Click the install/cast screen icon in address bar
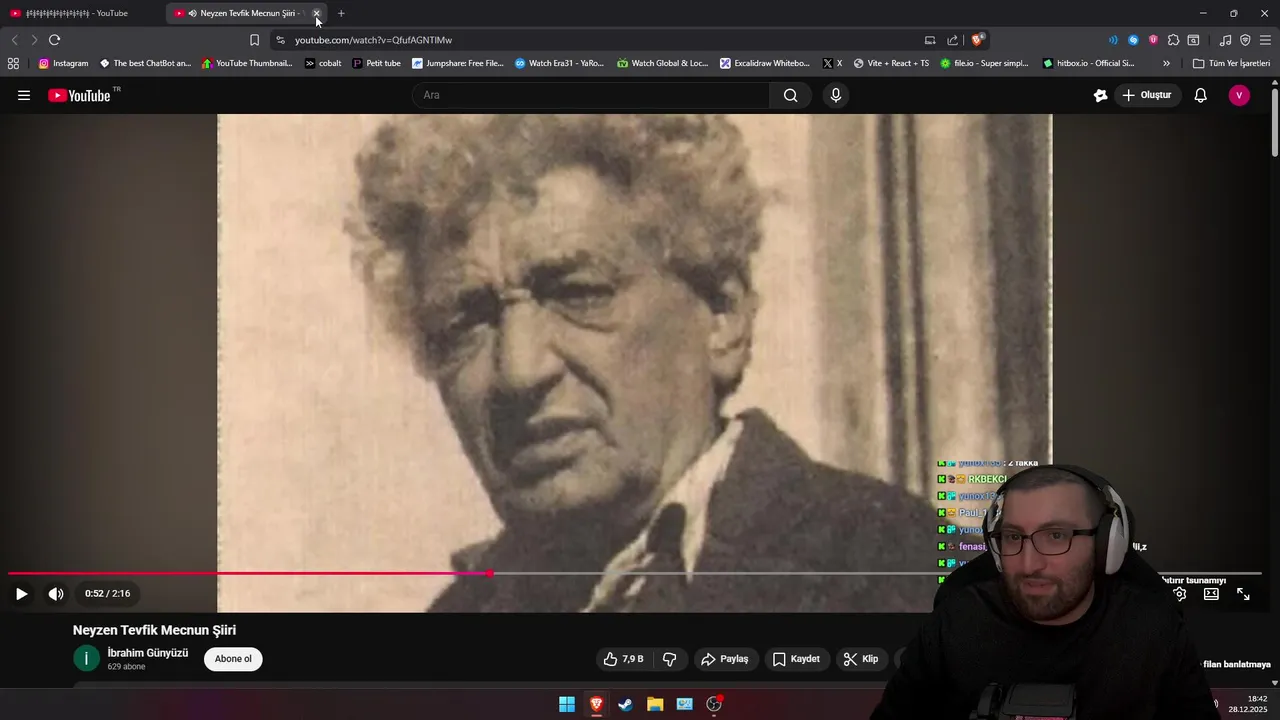1280x720 pixels. (x=930, y=40)
